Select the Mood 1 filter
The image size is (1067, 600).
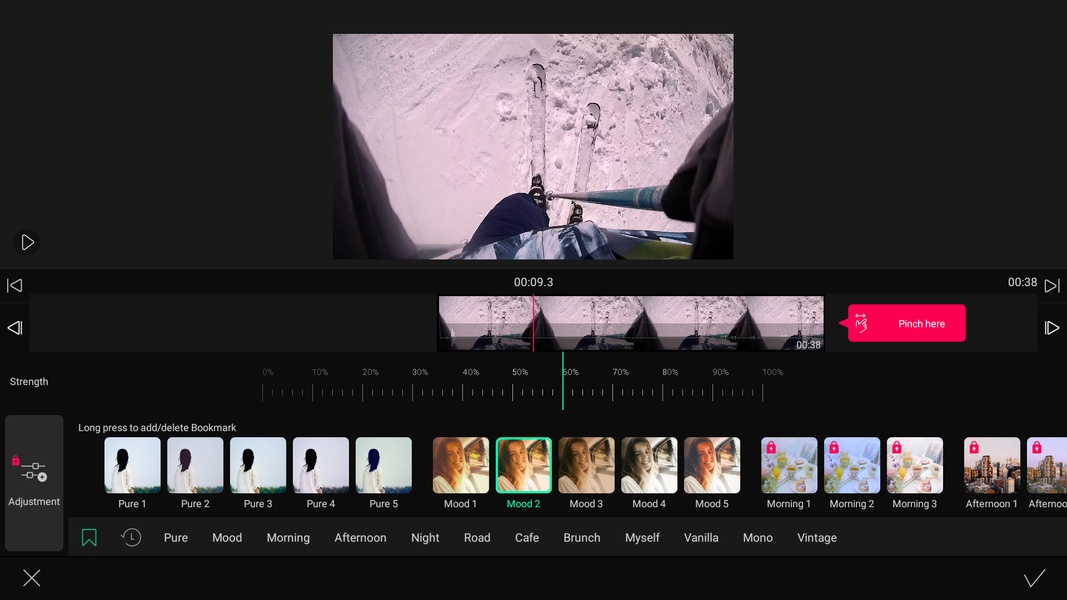[461, 473]
